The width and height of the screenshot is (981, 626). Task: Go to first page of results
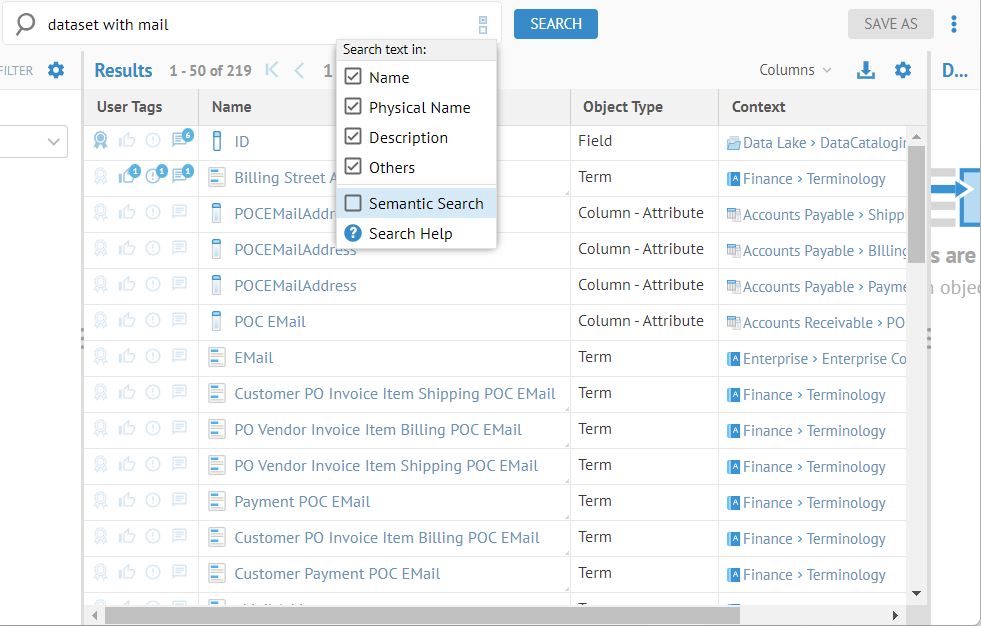272,70
